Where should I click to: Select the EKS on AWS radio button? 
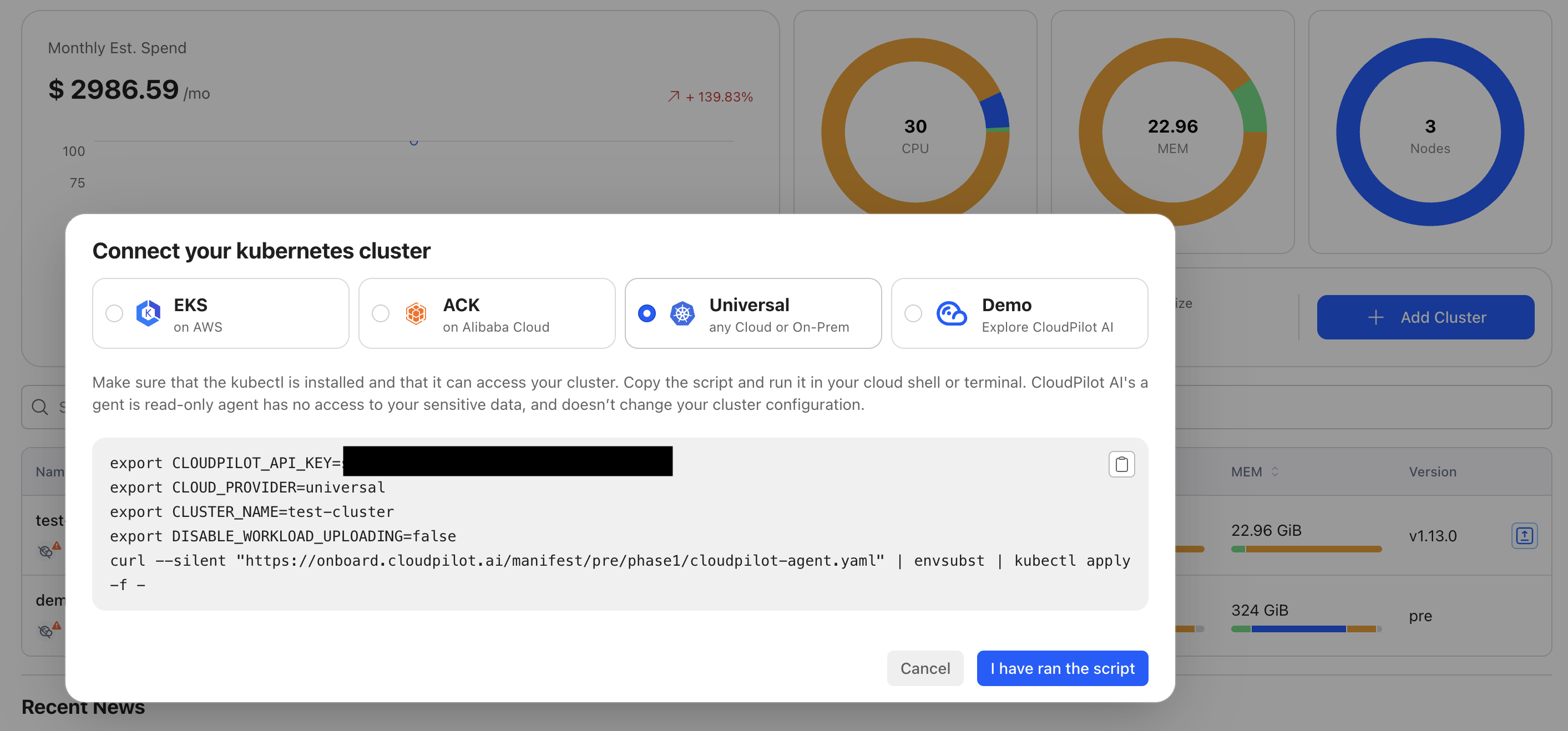point(114,313)
